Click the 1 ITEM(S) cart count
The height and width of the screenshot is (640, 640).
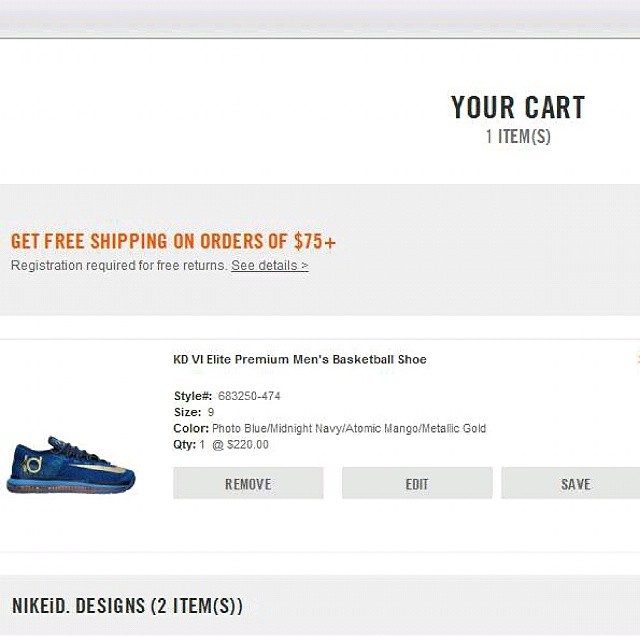click(517, 137)
